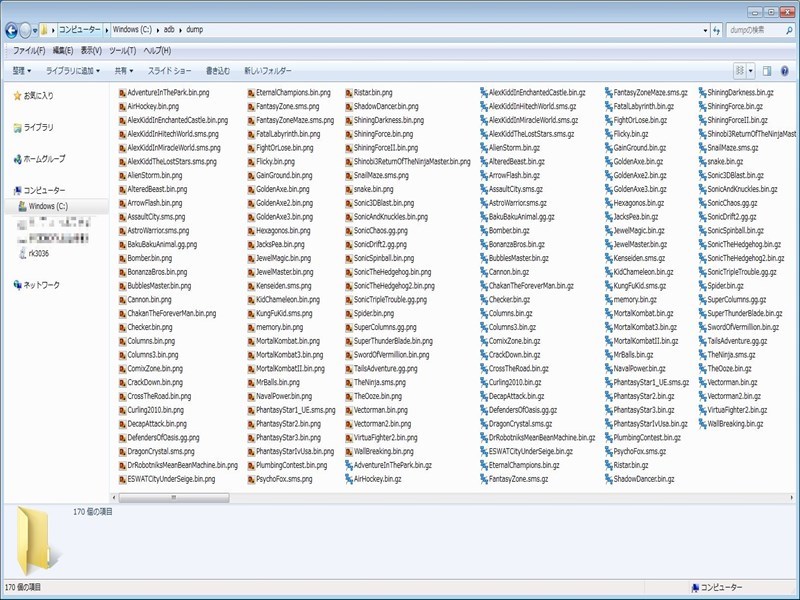Select the AirHockey.bin.gz archive icon
This screenshot has width=800, height=600.
click(x=349, y=479)
